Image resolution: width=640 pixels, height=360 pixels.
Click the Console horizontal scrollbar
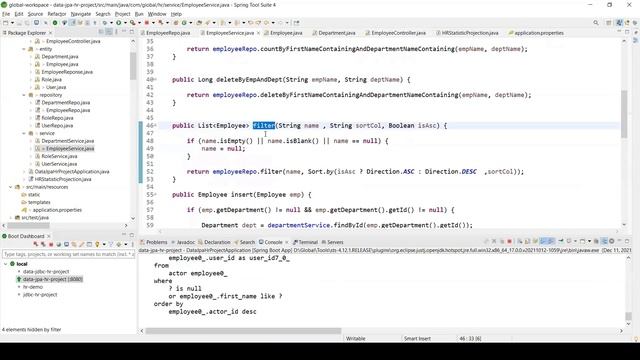(x=243, y=331)
